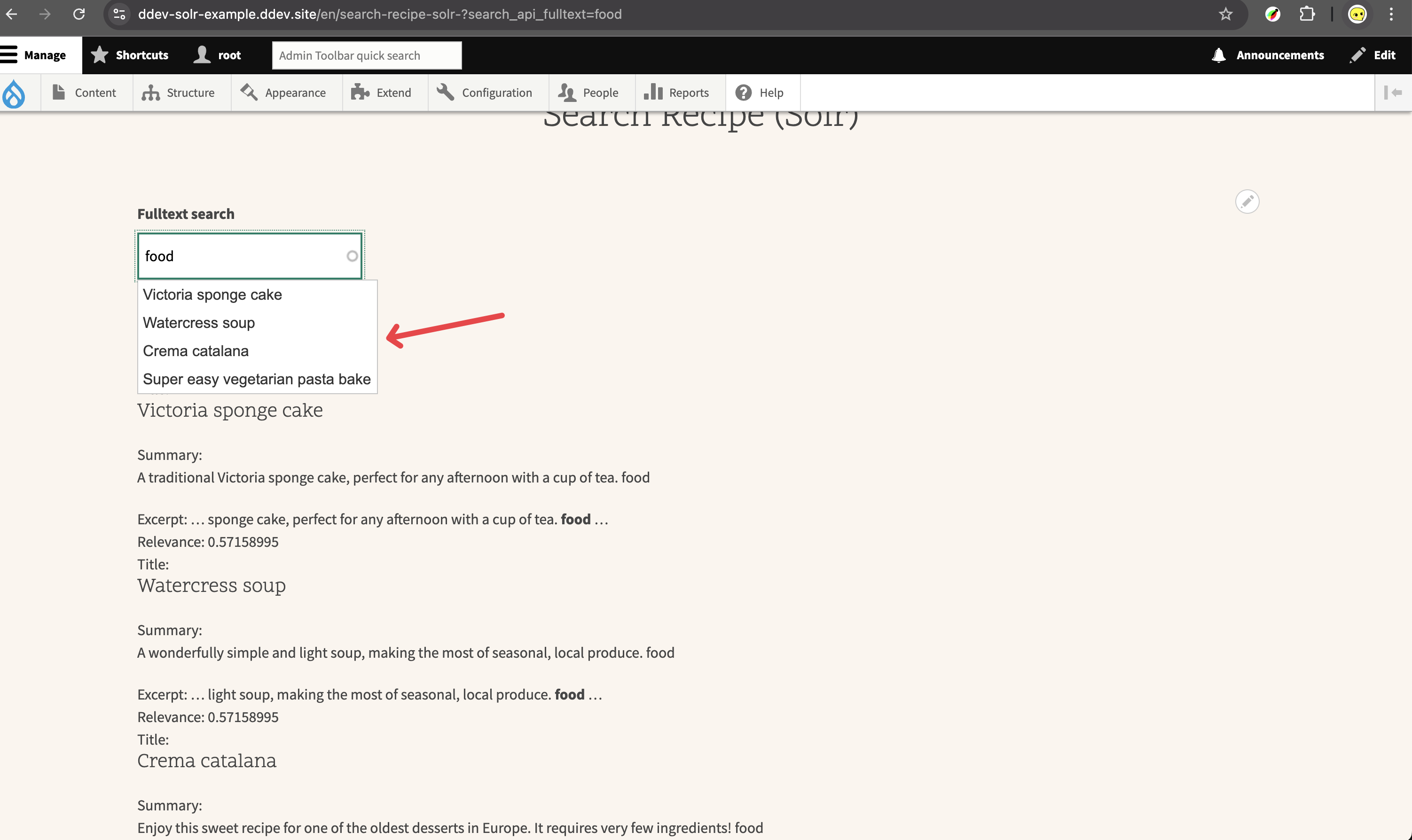Open the Watercress soup result title
The height and width of the screenshot is (840, 1412).
point(211,585)
